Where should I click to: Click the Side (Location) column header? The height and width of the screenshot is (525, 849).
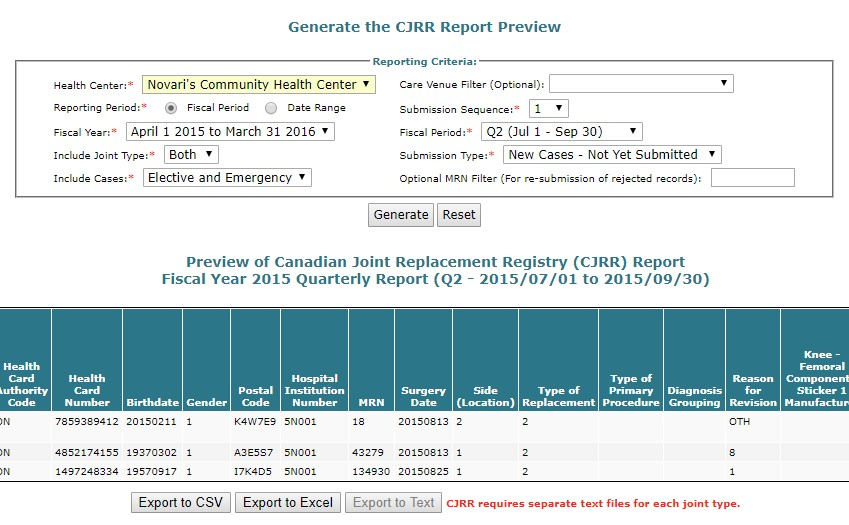tap(486, 360)
